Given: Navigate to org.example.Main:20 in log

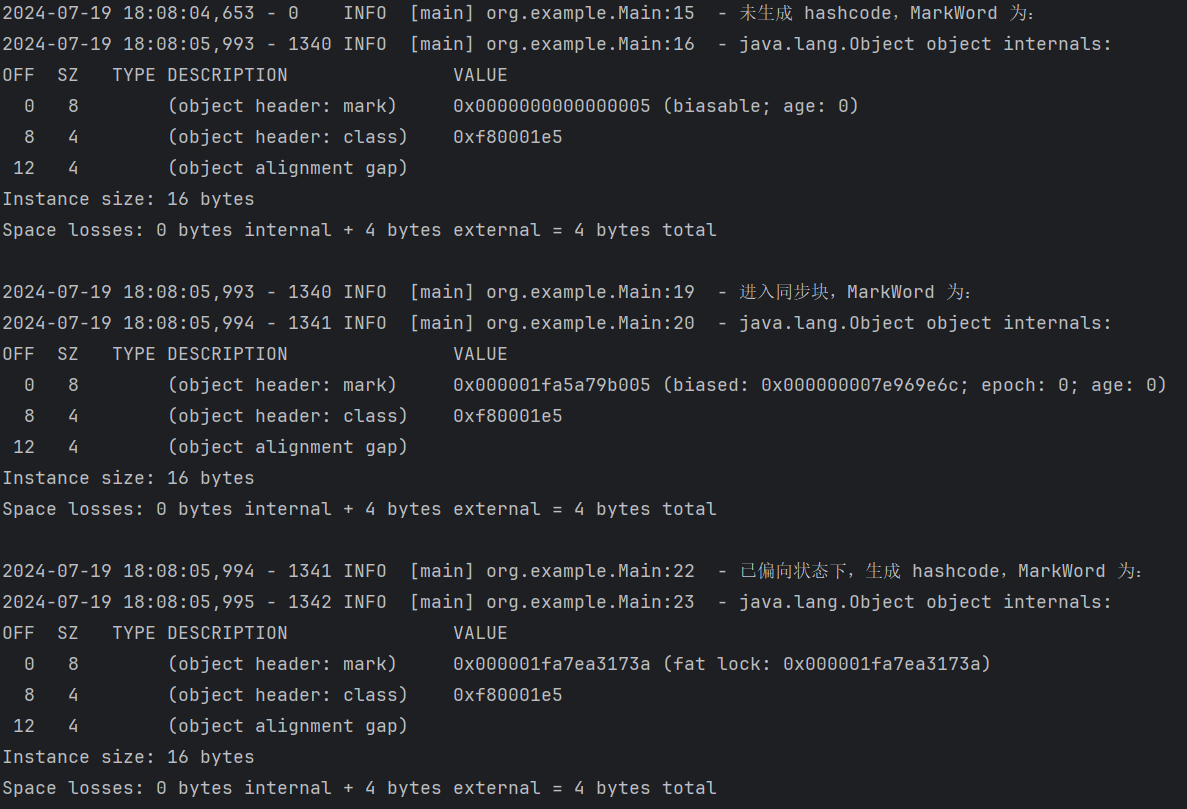Looking at the screenshot, I should [x=590, y=323].
